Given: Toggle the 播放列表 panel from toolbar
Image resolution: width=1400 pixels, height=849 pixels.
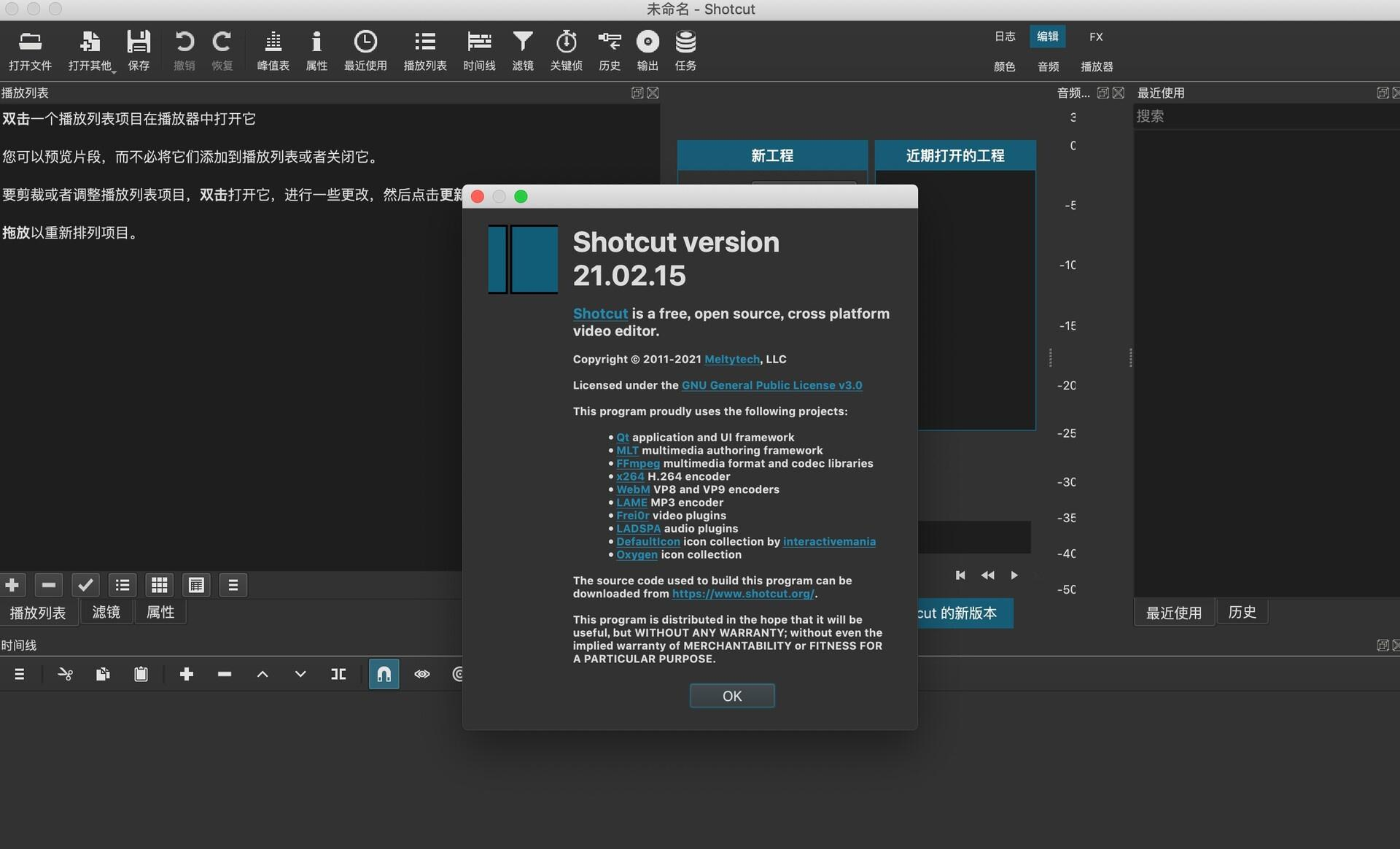Looking at the screenshot, I should coord(425,50).
